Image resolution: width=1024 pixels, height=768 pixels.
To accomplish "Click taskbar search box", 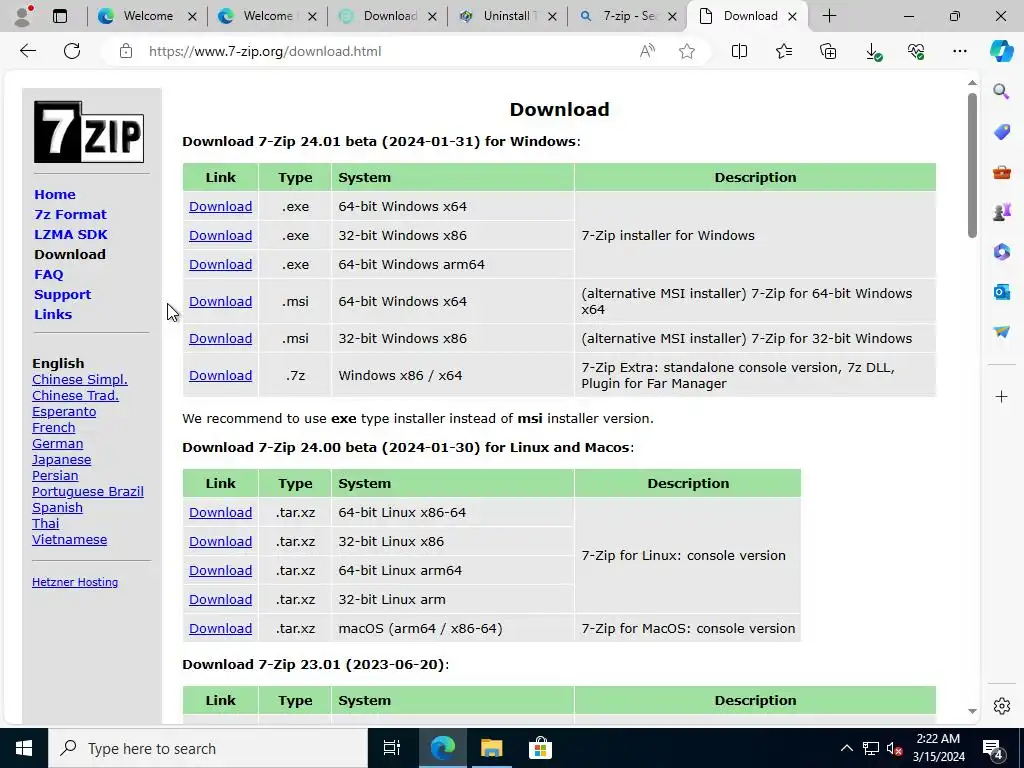I will (208, 748).
